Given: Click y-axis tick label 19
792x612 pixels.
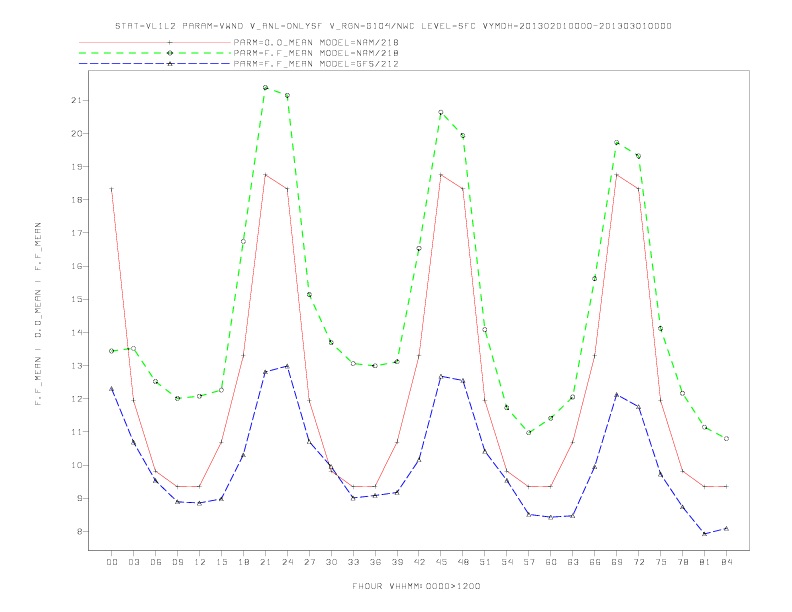Looking at the screenshot, I should pos(76,167).
